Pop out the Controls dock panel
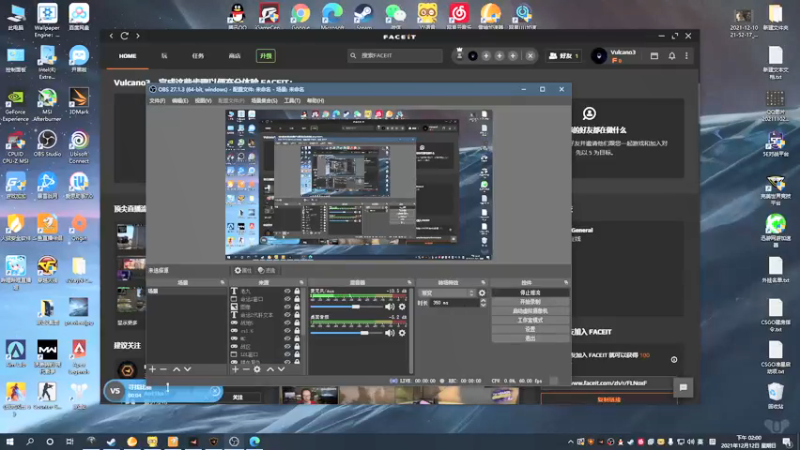 (x=566, y=282)
